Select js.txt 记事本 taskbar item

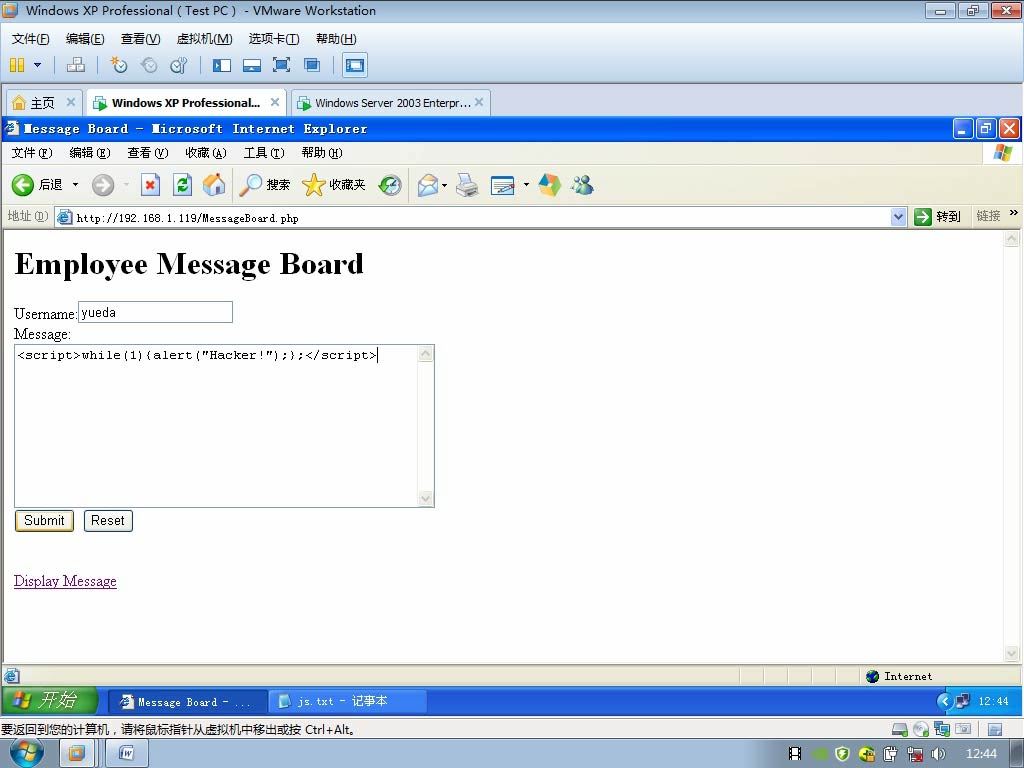tap(348, 701)
